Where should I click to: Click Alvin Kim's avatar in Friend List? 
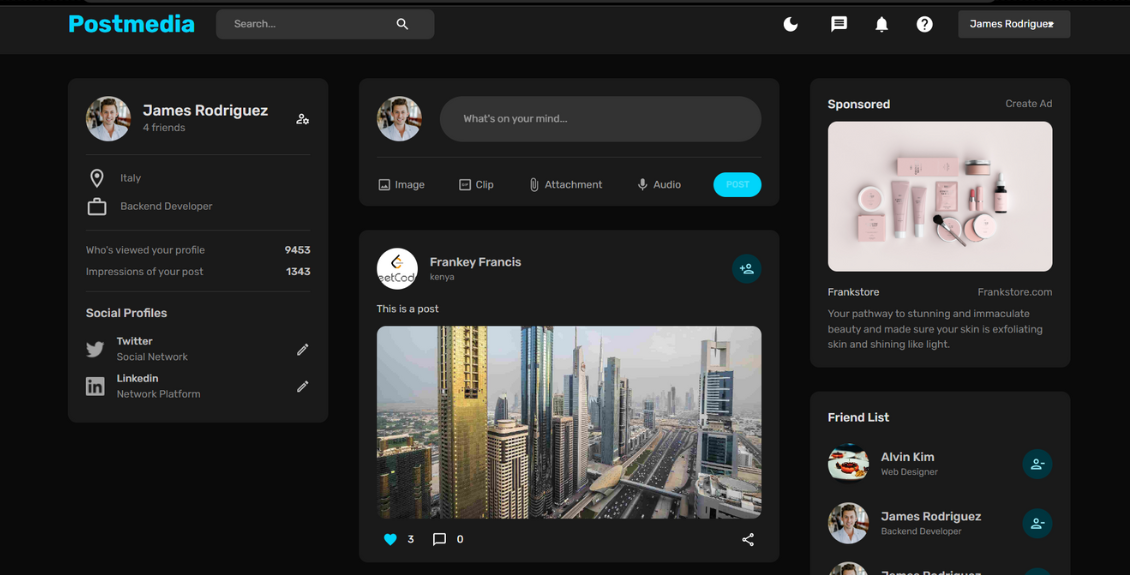click(x=848, y=463)
